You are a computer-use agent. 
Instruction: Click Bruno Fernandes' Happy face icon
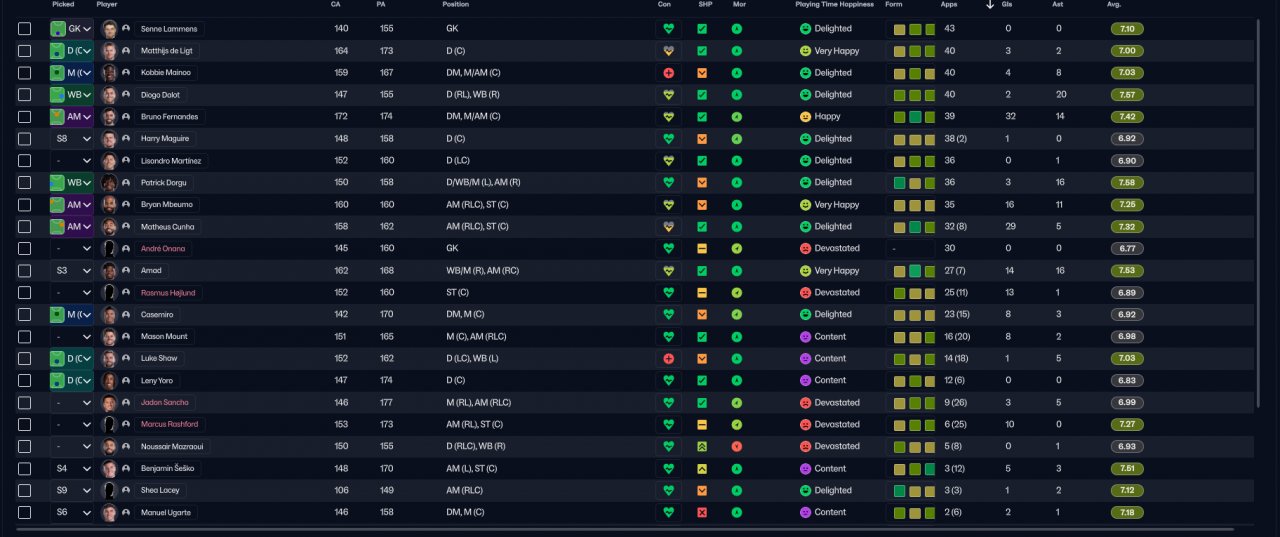(x=805, y=117)
